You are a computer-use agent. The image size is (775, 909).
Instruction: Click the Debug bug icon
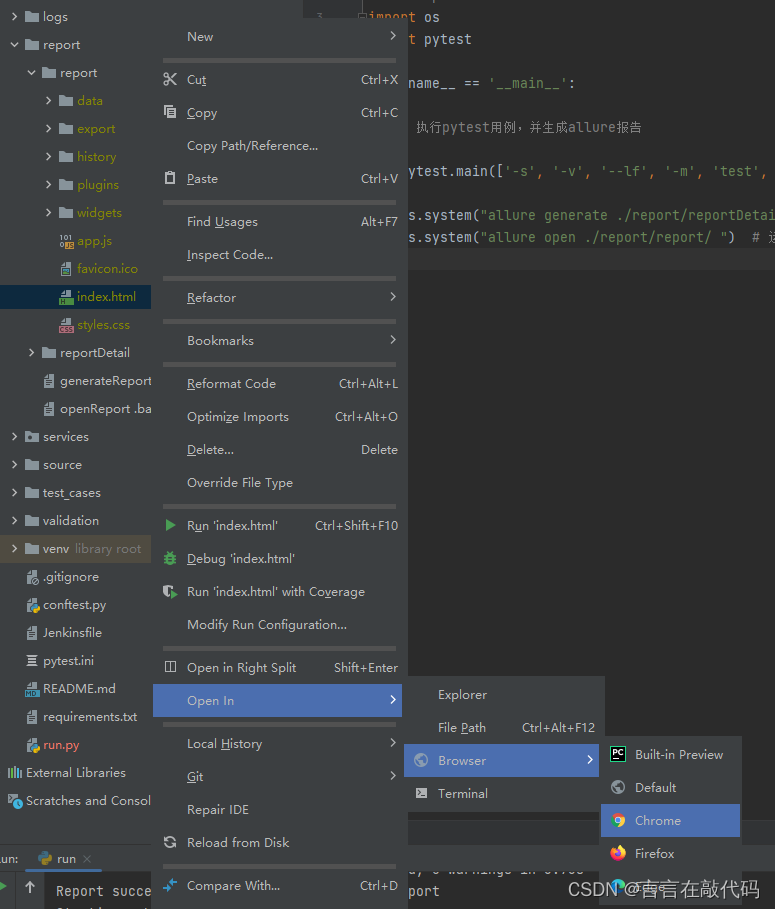pos(170,558)
